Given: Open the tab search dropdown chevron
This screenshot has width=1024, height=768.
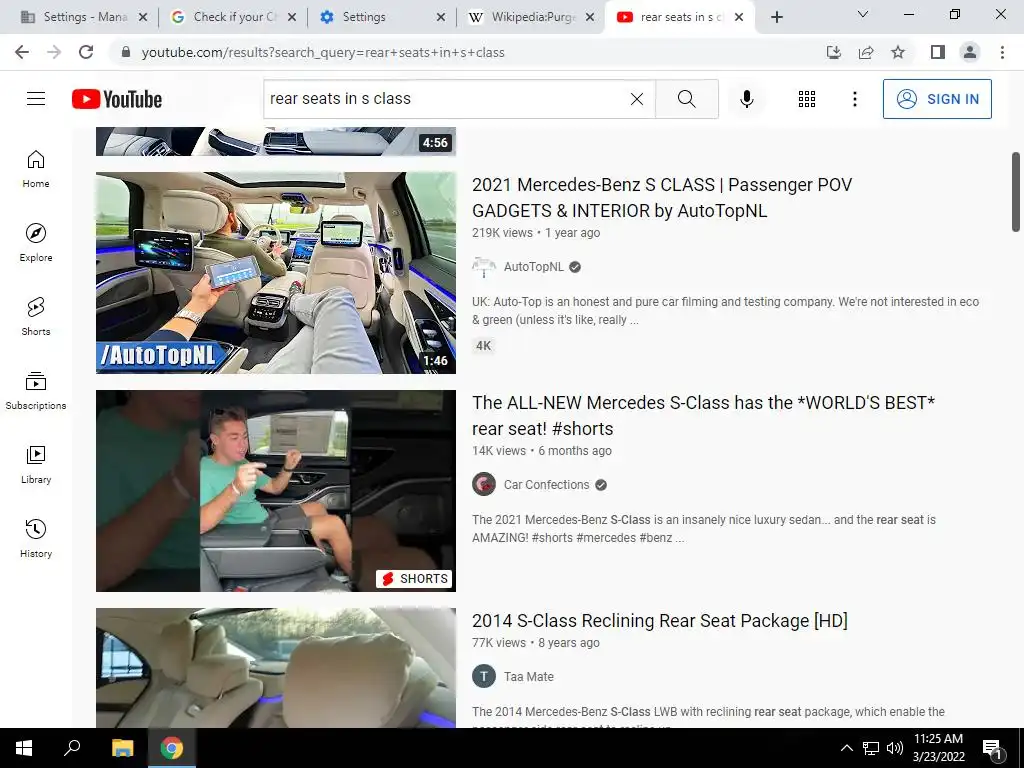Looking at the screenshot, I should tap(863, 14).
